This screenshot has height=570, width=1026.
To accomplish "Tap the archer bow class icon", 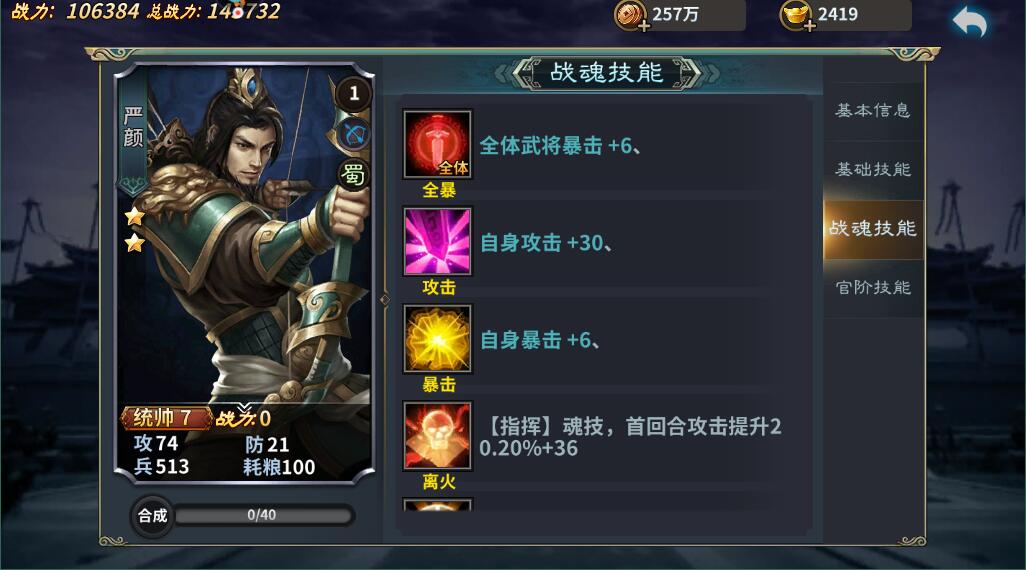I will (354, 134).
